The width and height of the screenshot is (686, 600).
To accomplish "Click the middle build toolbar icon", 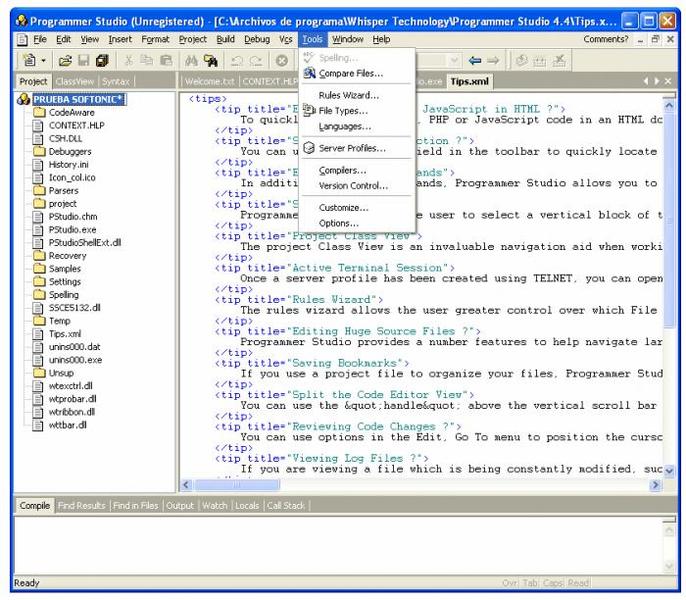I will [540, 60].
